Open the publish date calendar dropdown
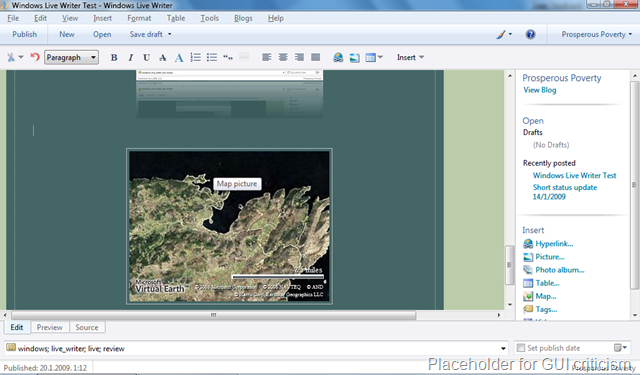Viewport: 640px width, 375px height. [x=620, y=348]
